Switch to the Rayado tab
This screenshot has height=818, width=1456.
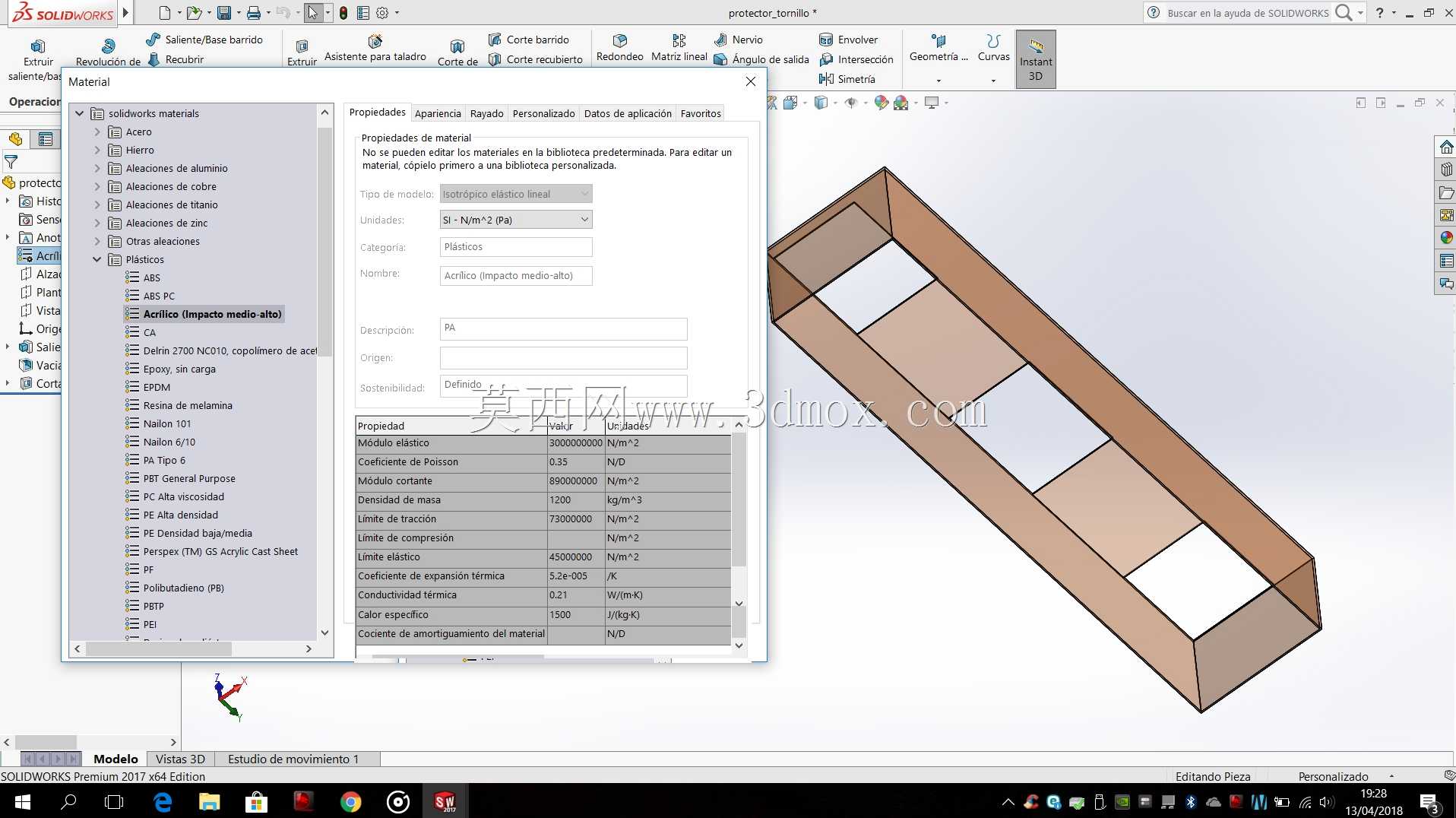tap(486, 113)
